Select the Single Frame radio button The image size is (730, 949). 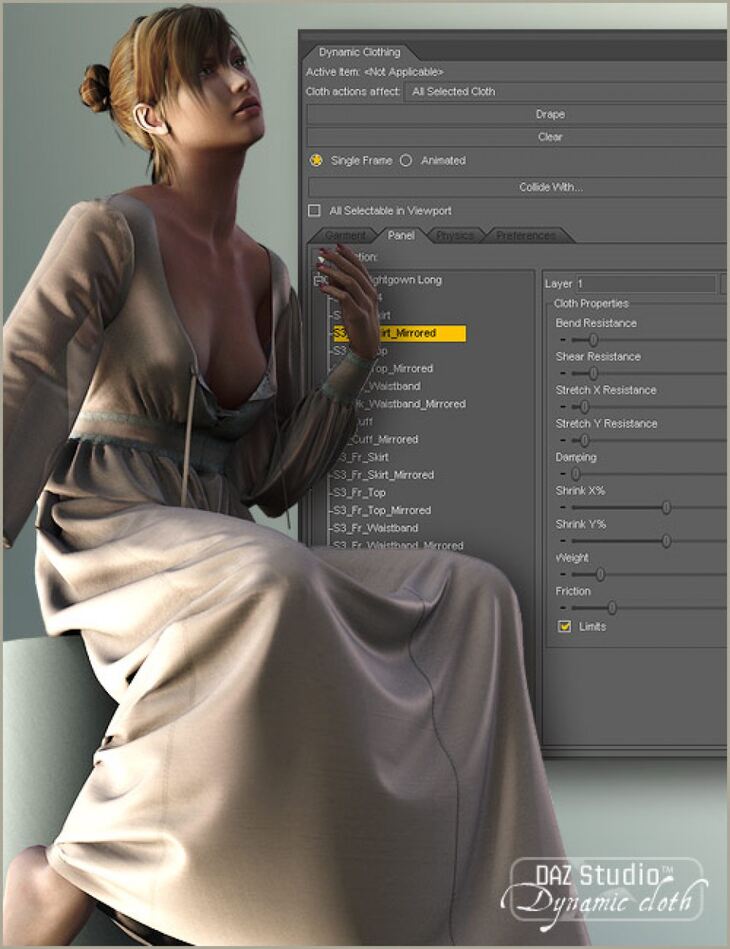pyautogui.click(x=316, y=160)
